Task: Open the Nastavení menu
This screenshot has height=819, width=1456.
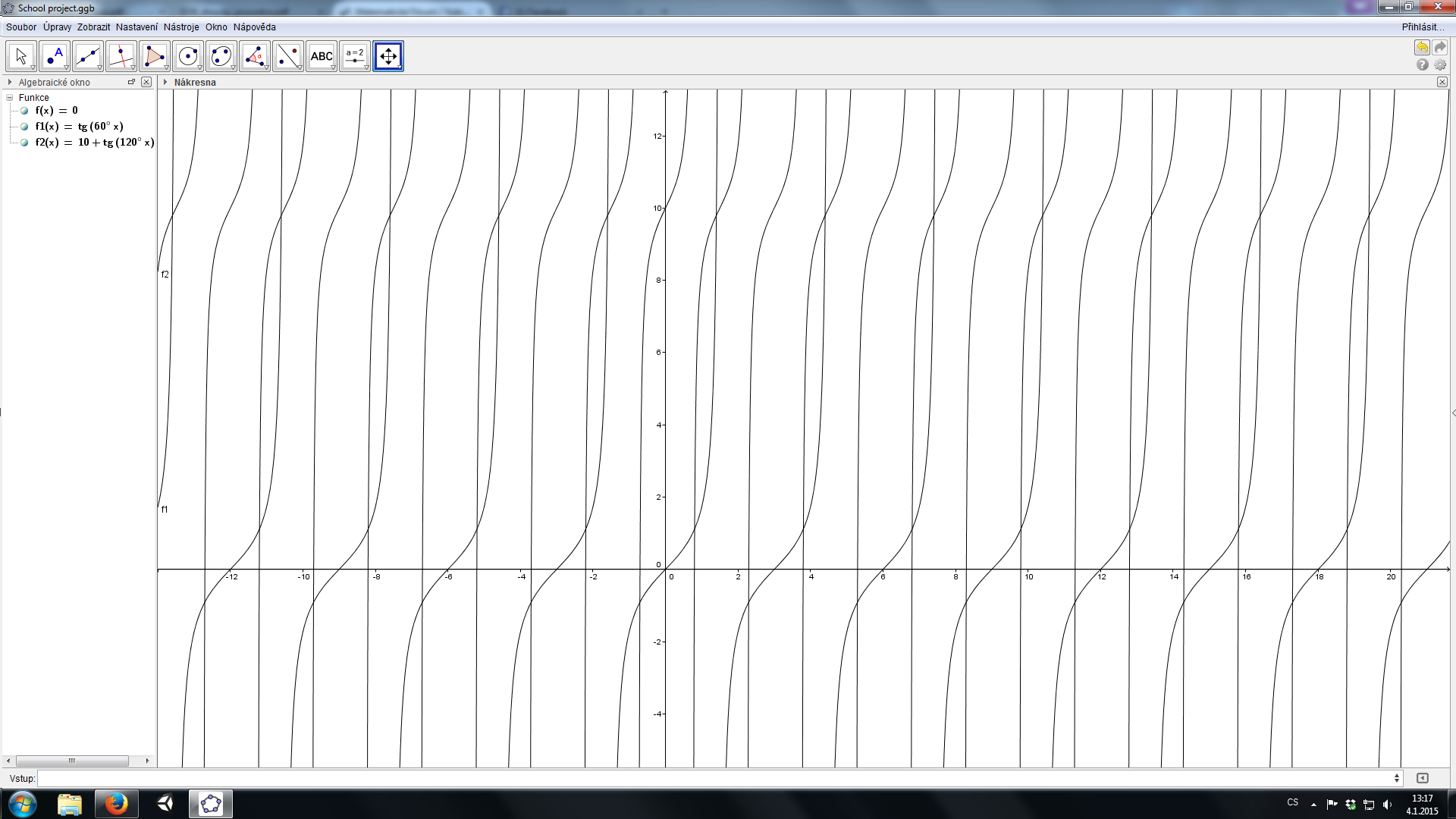Action: tap(136, 27)
